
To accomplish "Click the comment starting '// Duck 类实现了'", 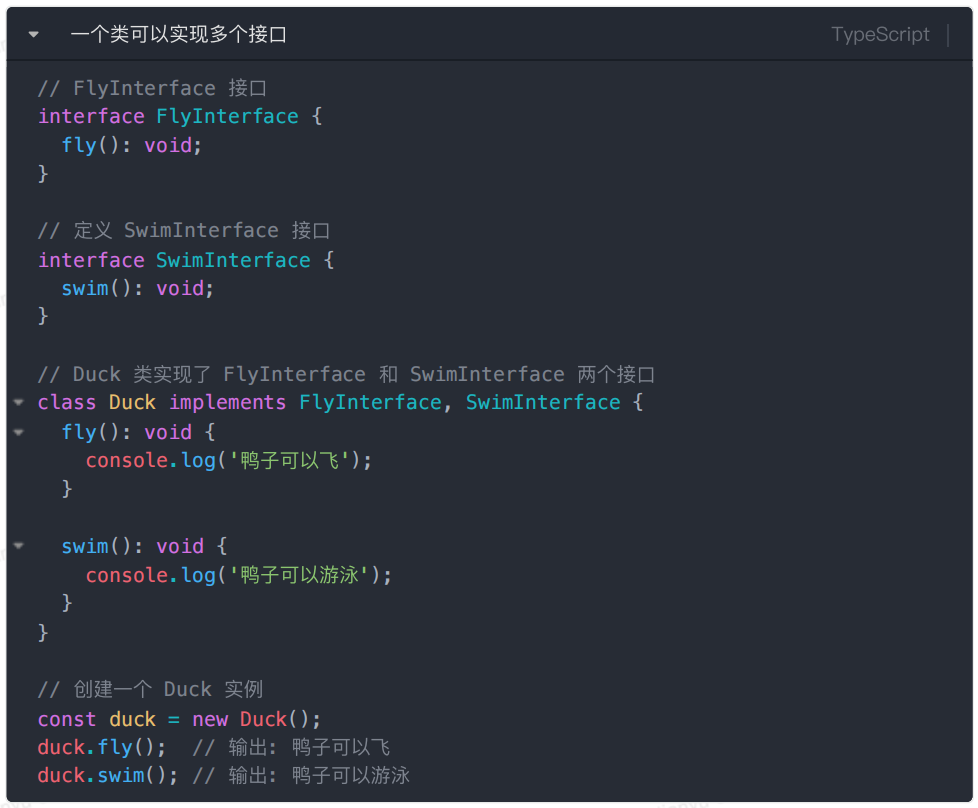I will 346,374.
